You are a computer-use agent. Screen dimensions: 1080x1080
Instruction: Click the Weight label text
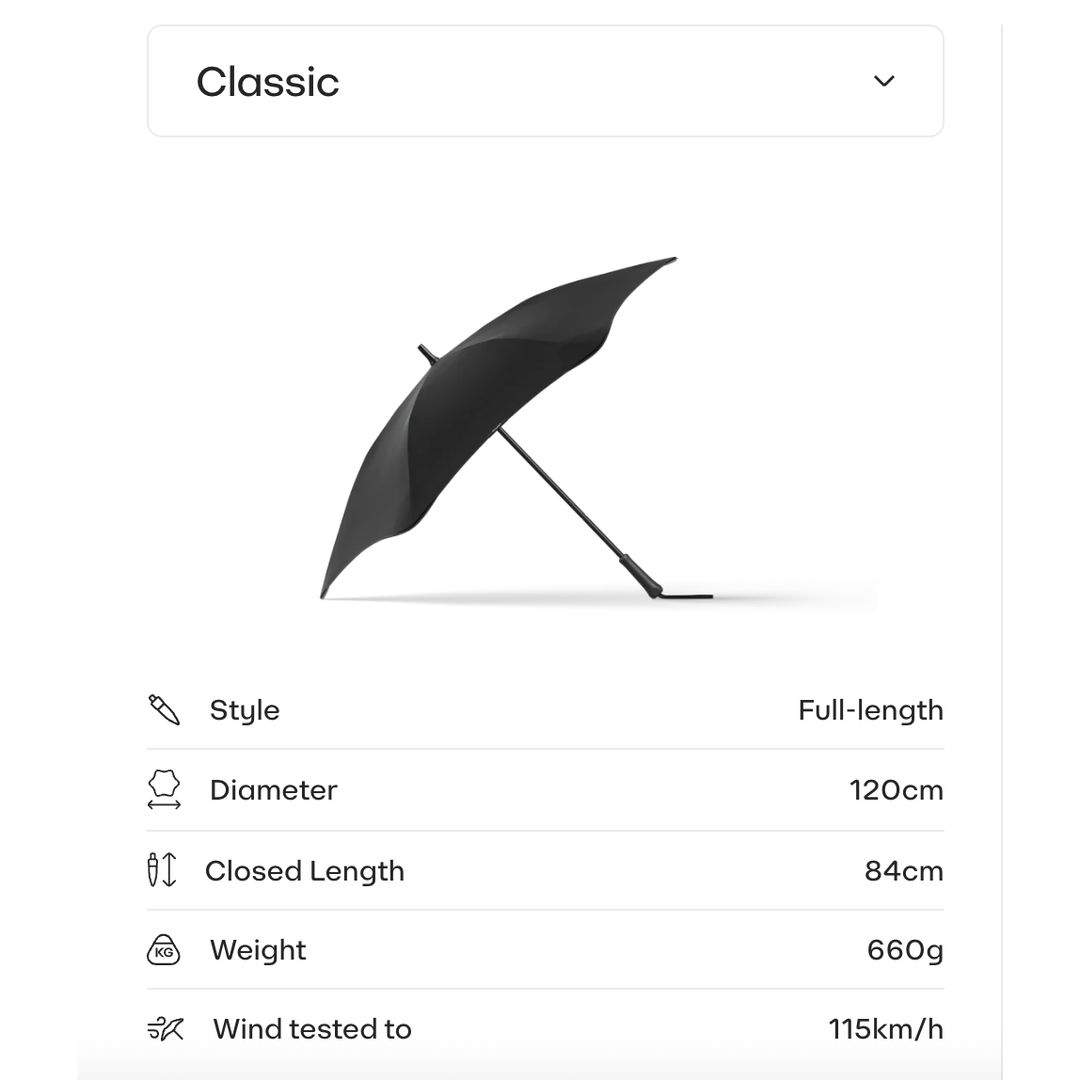pos(257,950)
